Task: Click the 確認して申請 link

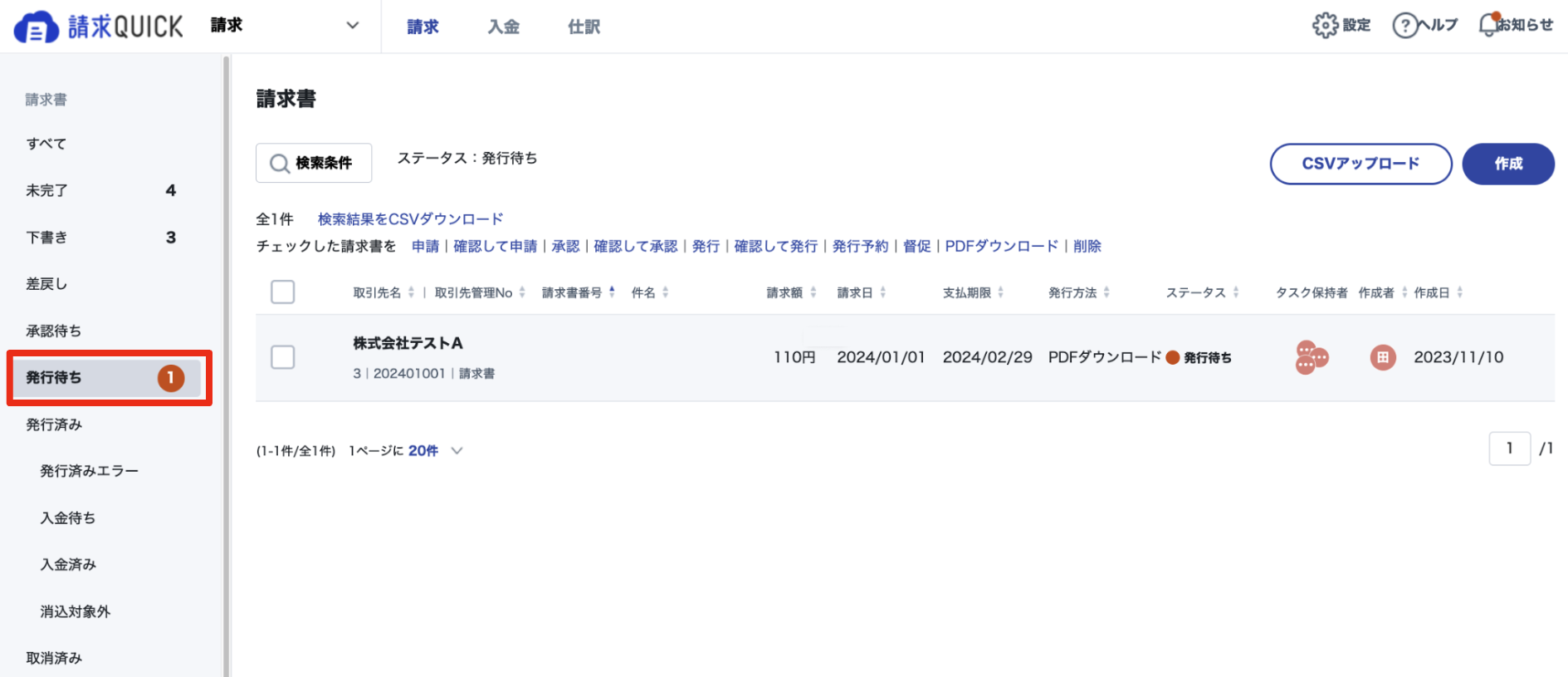Action: [x=495, y=247]
